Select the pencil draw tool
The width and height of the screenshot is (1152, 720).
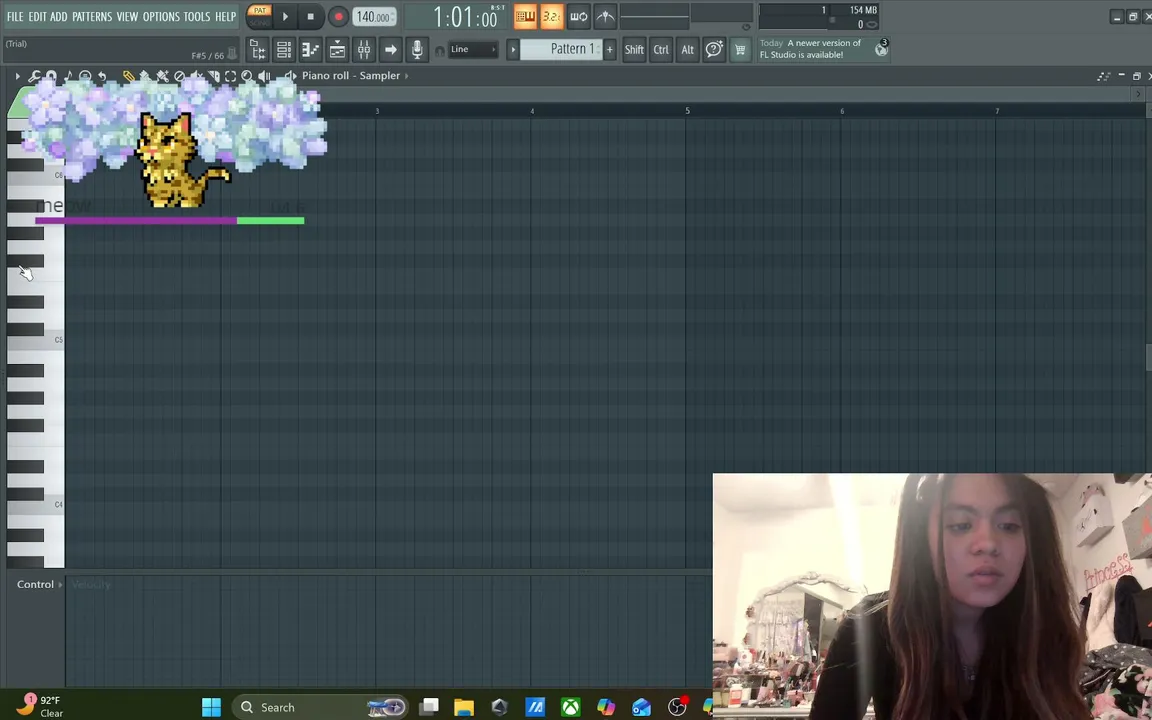click(x=129, y=76)
